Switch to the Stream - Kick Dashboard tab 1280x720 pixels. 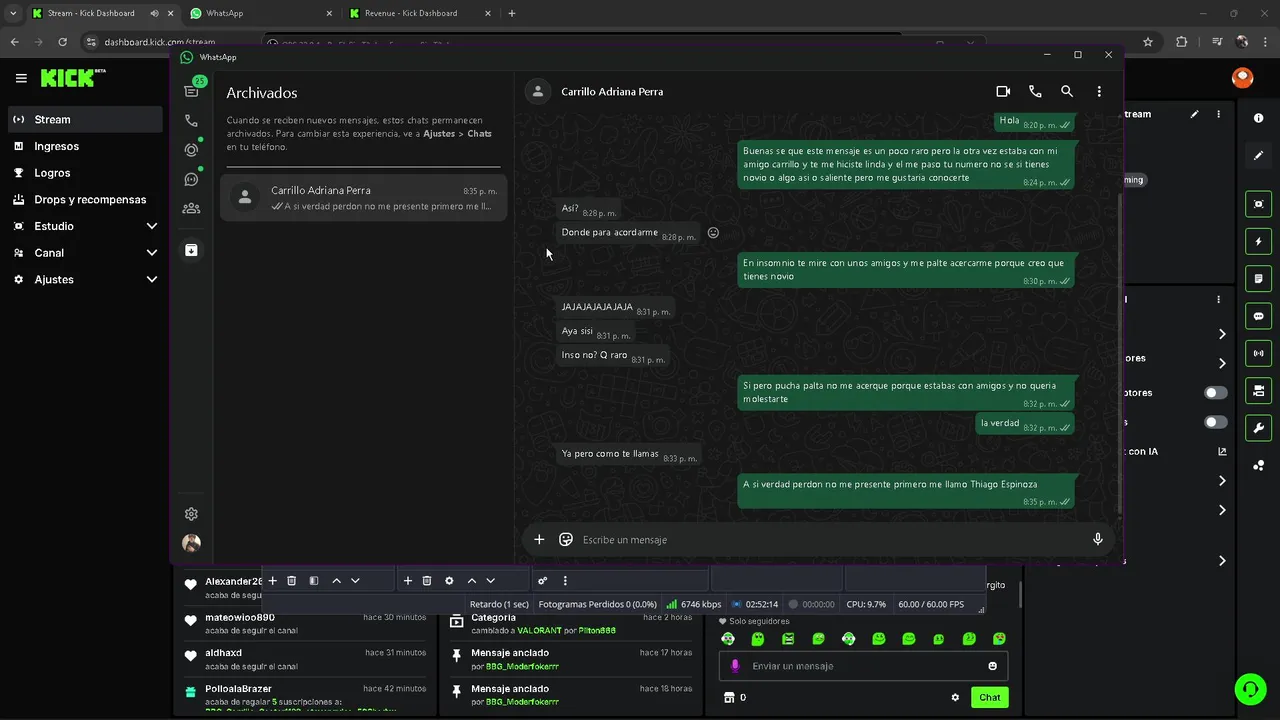coord(91,13)
